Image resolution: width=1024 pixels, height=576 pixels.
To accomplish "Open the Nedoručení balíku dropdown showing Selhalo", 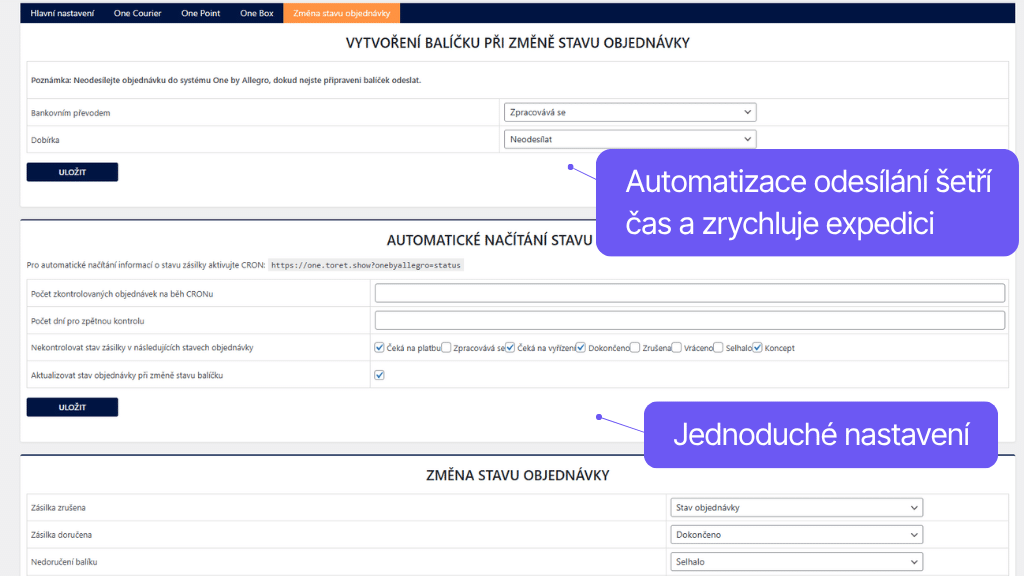I will [x=795, y=561].
